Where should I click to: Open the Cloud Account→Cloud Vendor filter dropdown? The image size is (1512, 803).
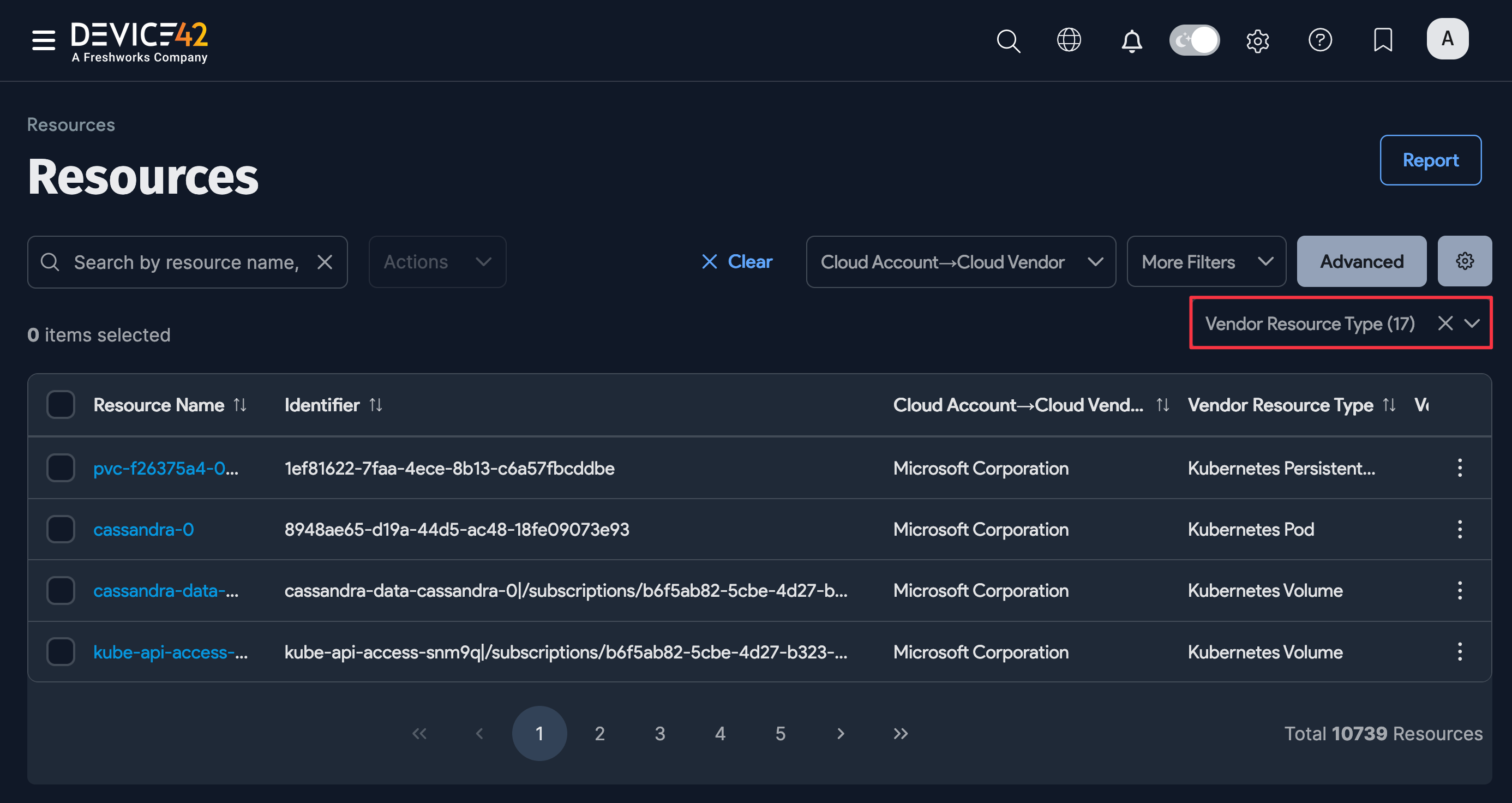click(x=960, y=262)
